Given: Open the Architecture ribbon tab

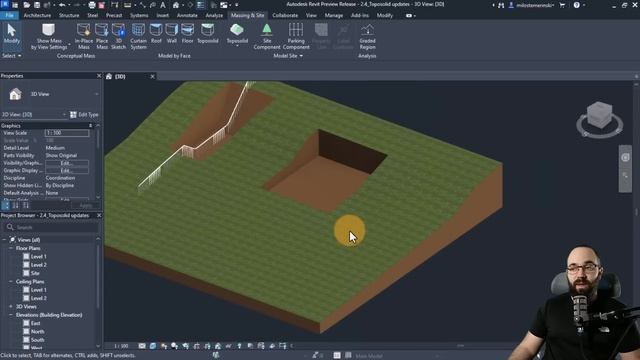Looking at the screenshot, I should 37,15.
